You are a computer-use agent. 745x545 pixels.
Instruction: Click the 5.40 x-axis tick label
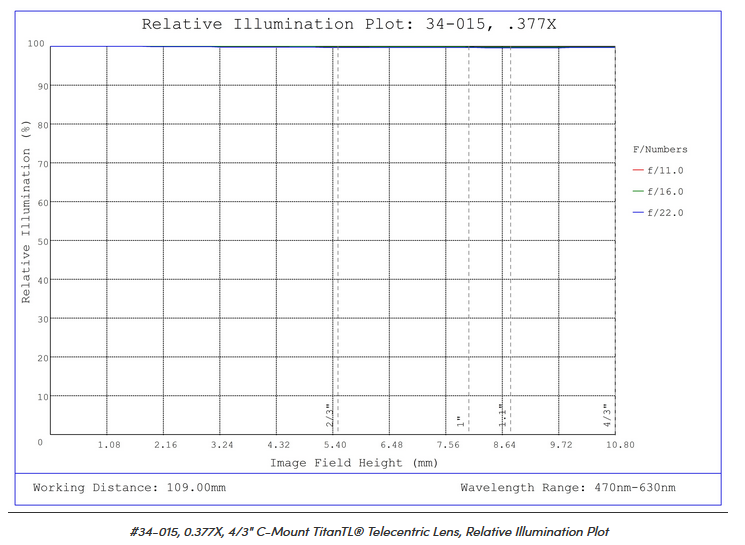(335, 445)
